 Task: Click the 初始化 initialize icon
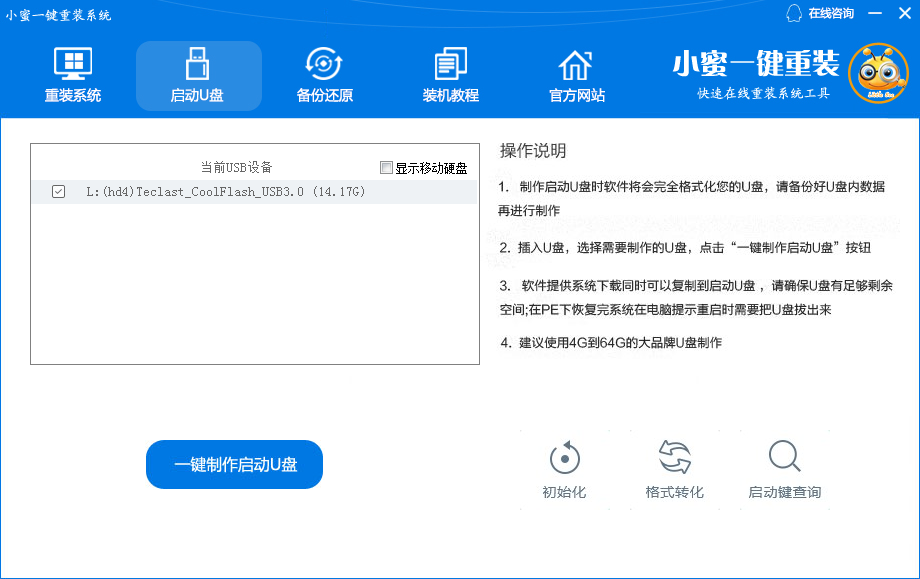pyautogui.click(x=564, y=459)
